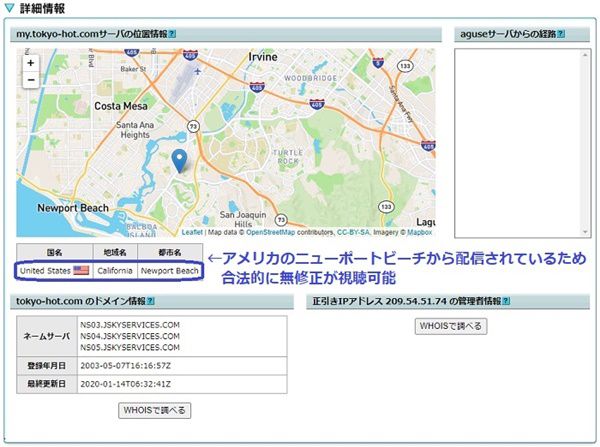The image size is (600, 447).
Task: Open the CC-BY-SA license link
Action: [353, 232]
